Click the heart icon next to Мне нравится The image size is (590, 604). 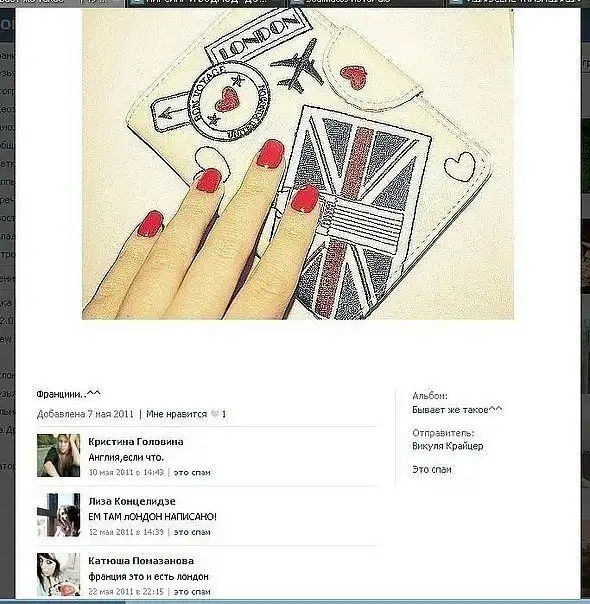coord(215,414)
